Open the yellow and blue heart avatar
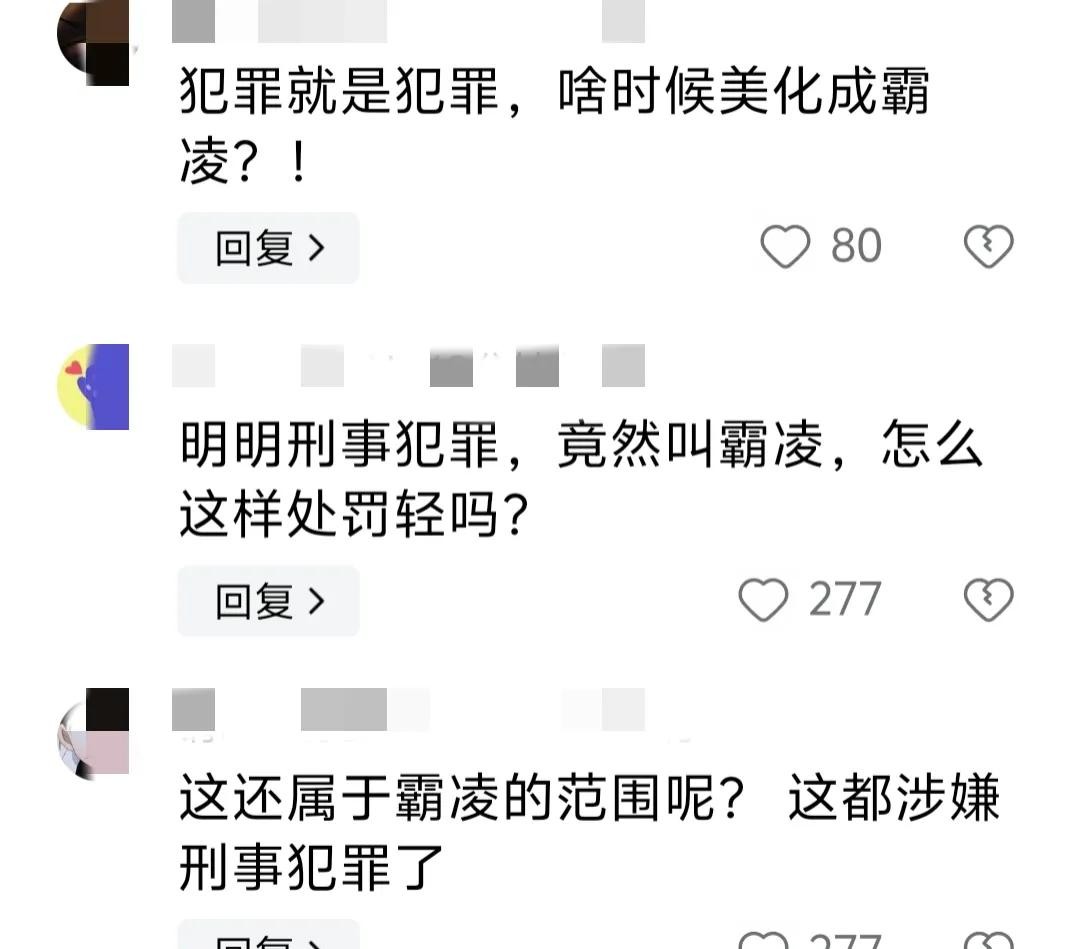Screen dimensions: 1080x949 [93, 386]
